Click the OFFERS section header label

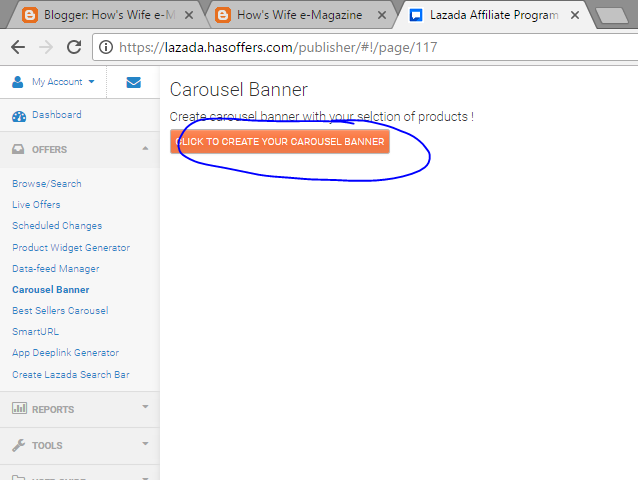(x=49, y=150)
